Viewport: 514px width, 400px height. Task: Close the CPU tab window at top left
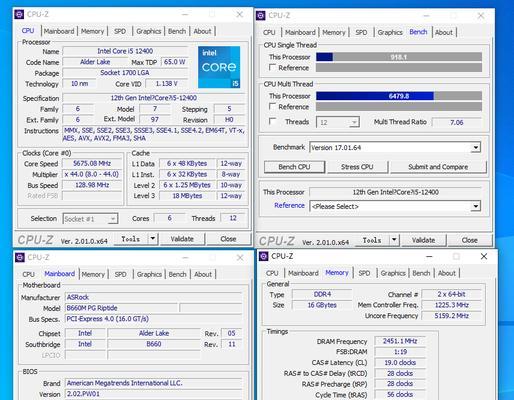pyautogui.click(x=240, y=14)
